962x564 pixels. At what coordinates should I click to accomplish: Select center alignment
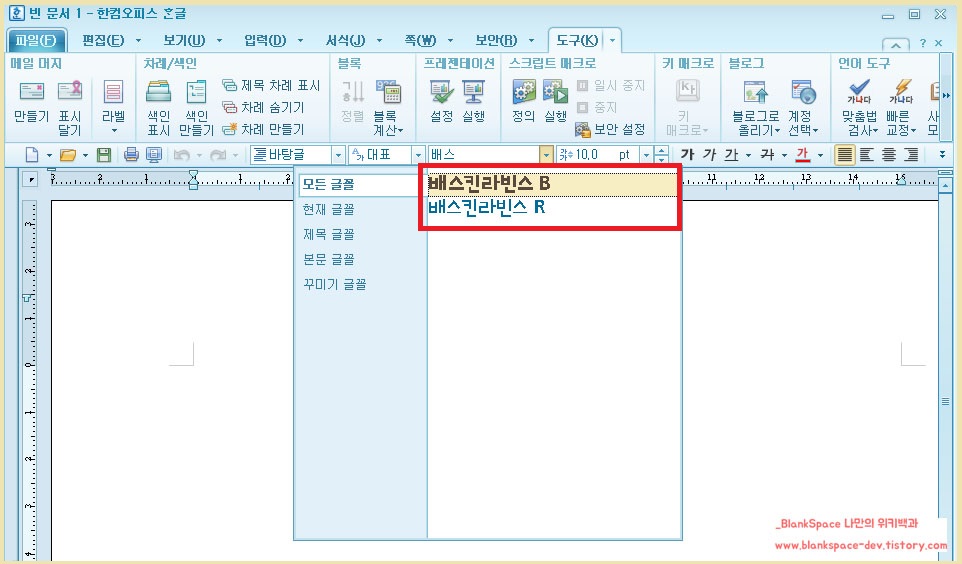click(x=888, y=155)
